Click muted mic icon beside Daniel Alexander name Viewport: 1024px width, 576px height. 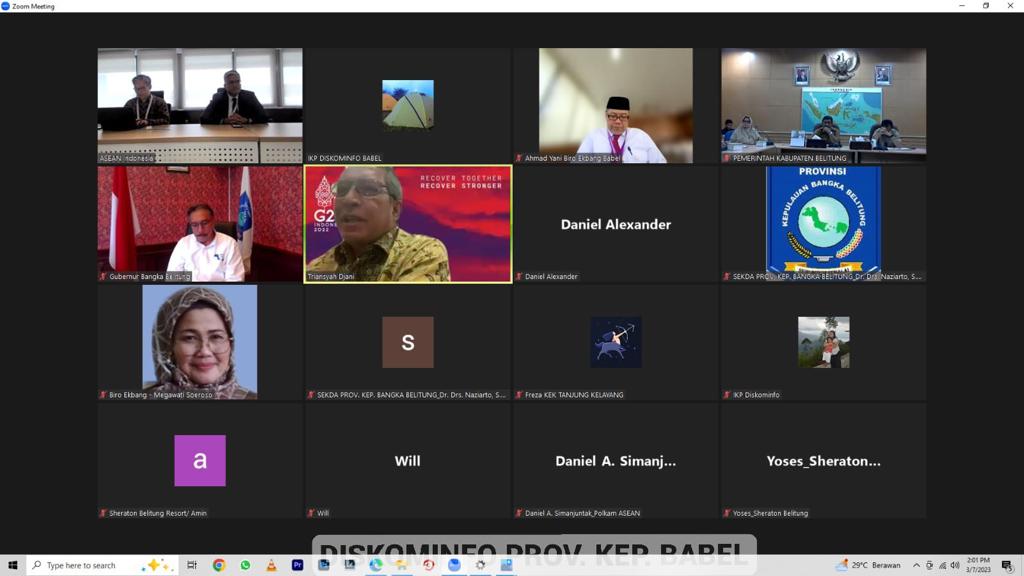click(x=519, y=277)
